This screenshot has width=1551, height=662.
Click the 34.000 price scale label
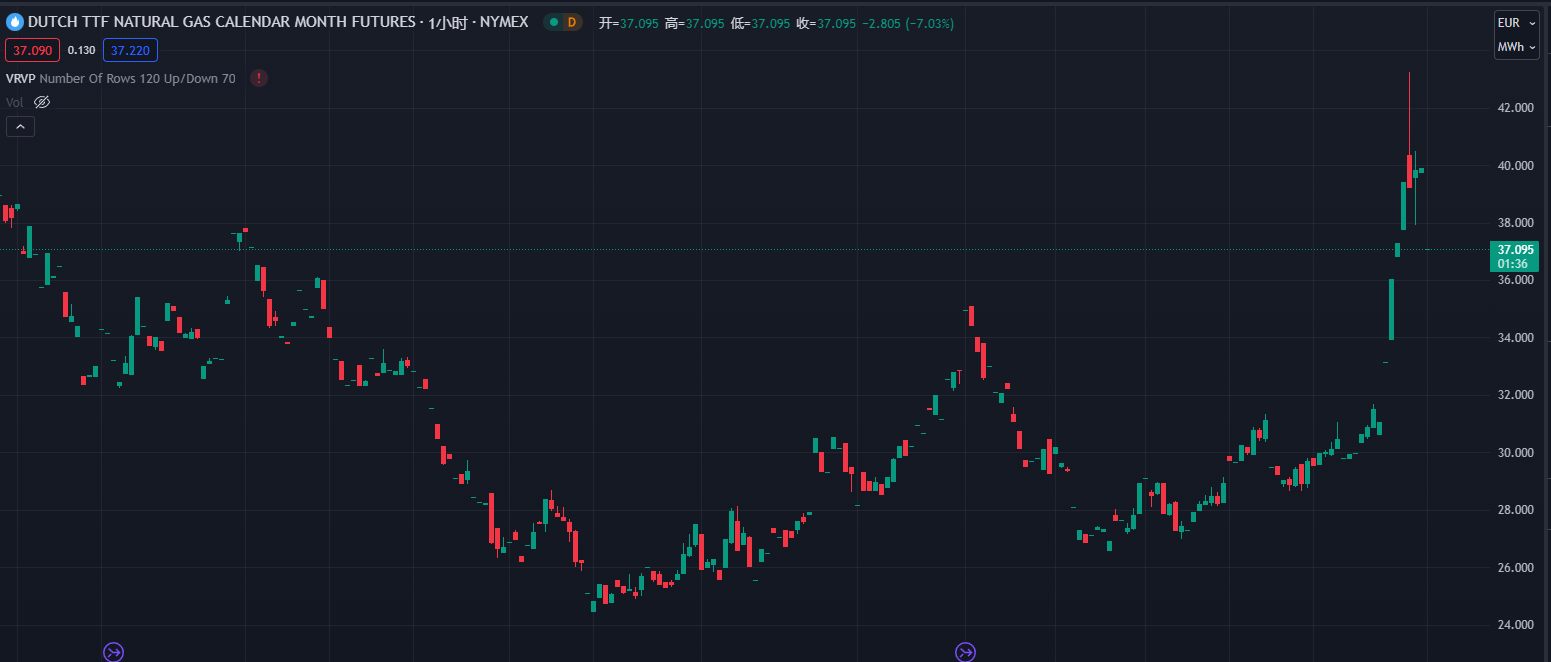pos(1515,338)
